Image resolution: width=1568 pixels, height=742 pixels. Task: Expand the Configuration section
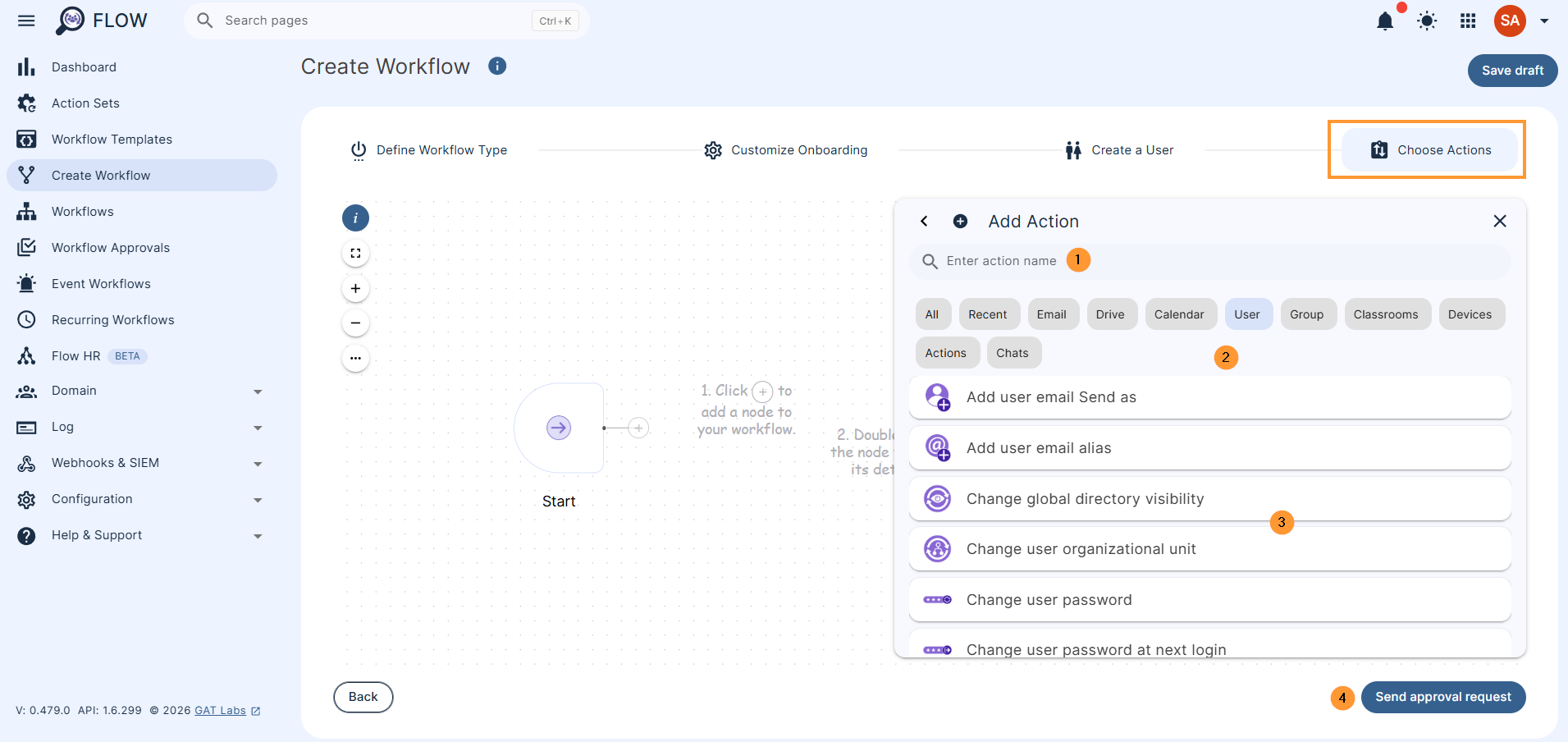pos(142,499)
